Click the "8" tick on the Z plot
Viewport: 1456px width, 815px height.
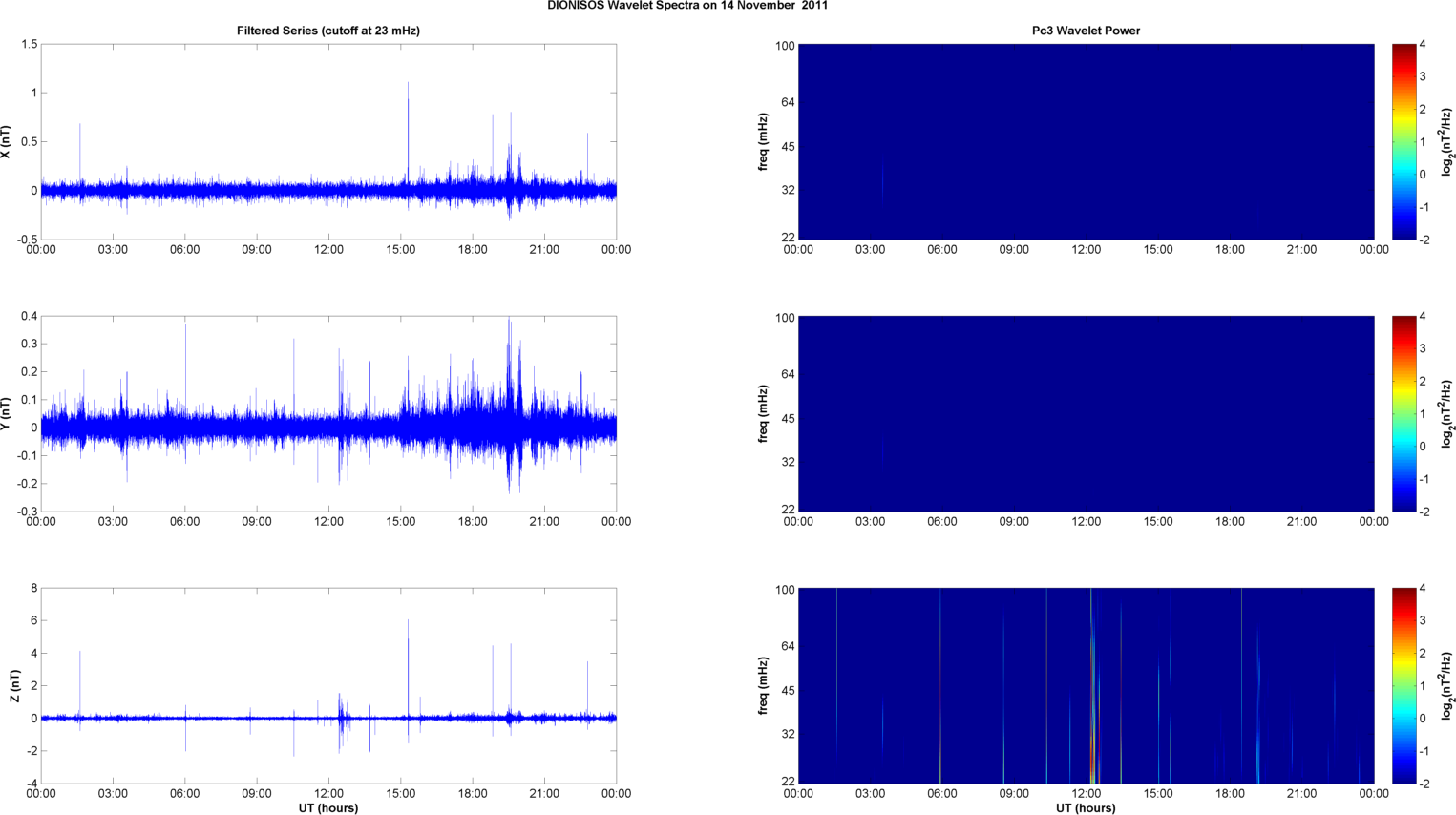(33, 589)
